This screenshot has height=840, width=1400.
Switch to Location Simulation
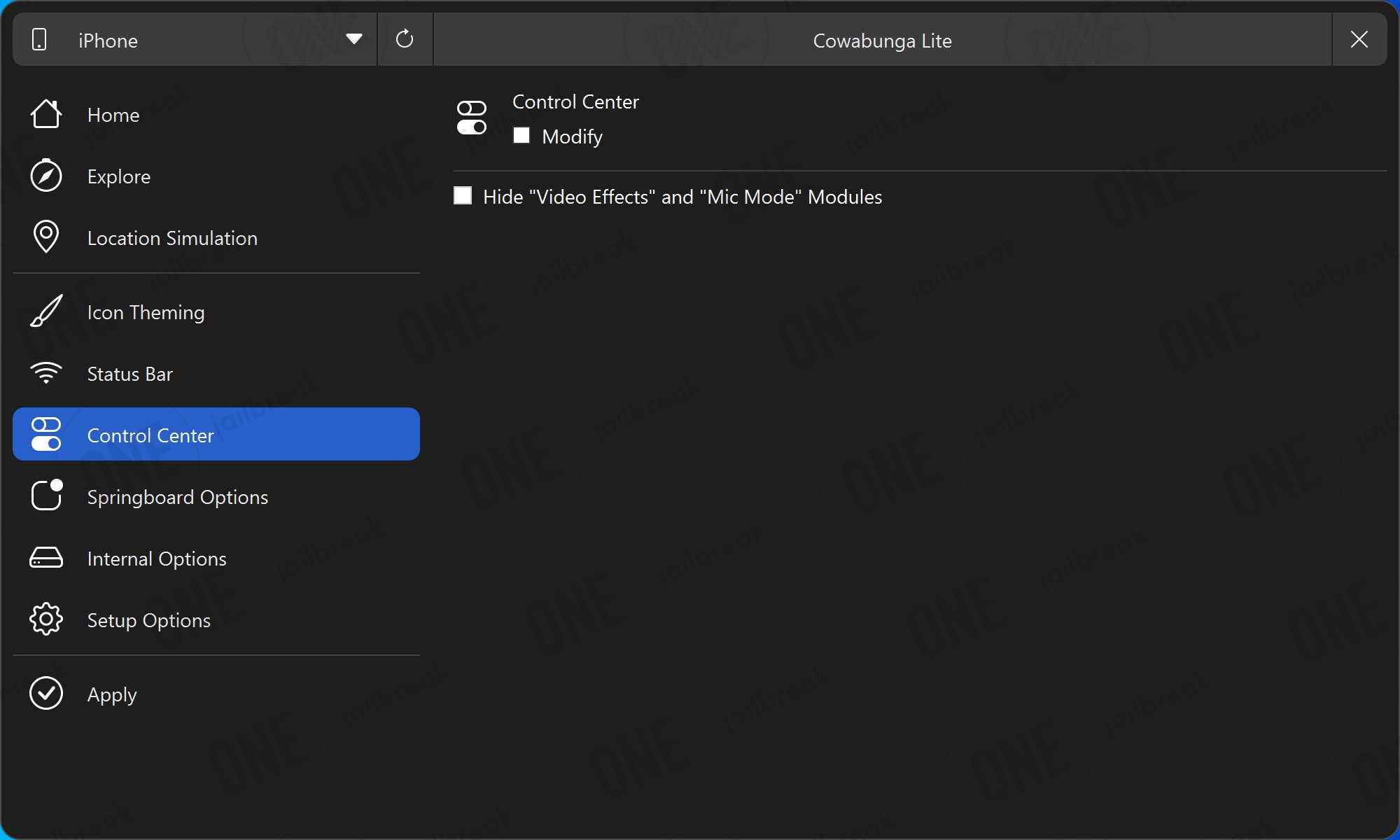[x=216, y=237]
